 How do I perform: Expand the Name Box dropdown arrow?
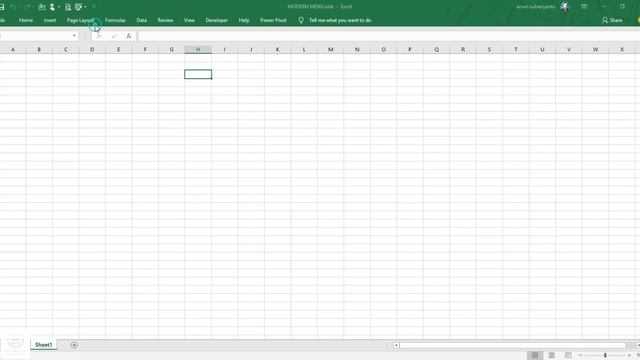[74, 36]
